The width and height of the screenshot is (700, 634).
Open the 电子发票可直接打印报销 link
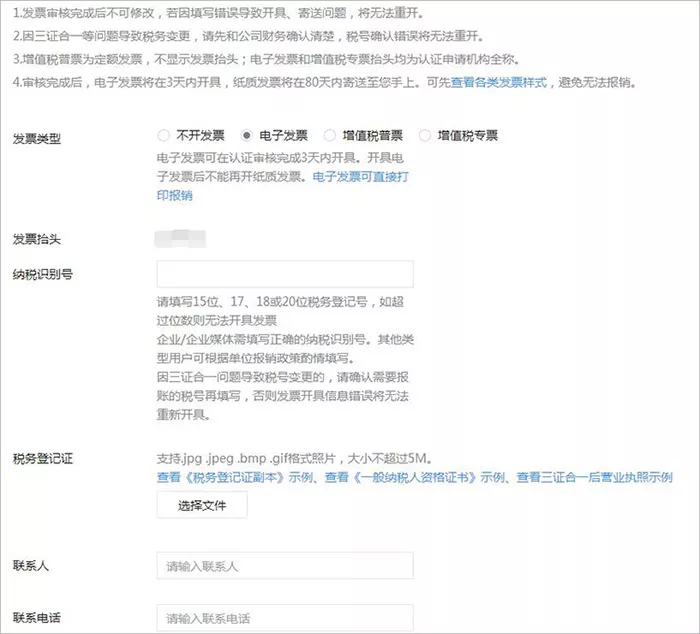point(283,186)
